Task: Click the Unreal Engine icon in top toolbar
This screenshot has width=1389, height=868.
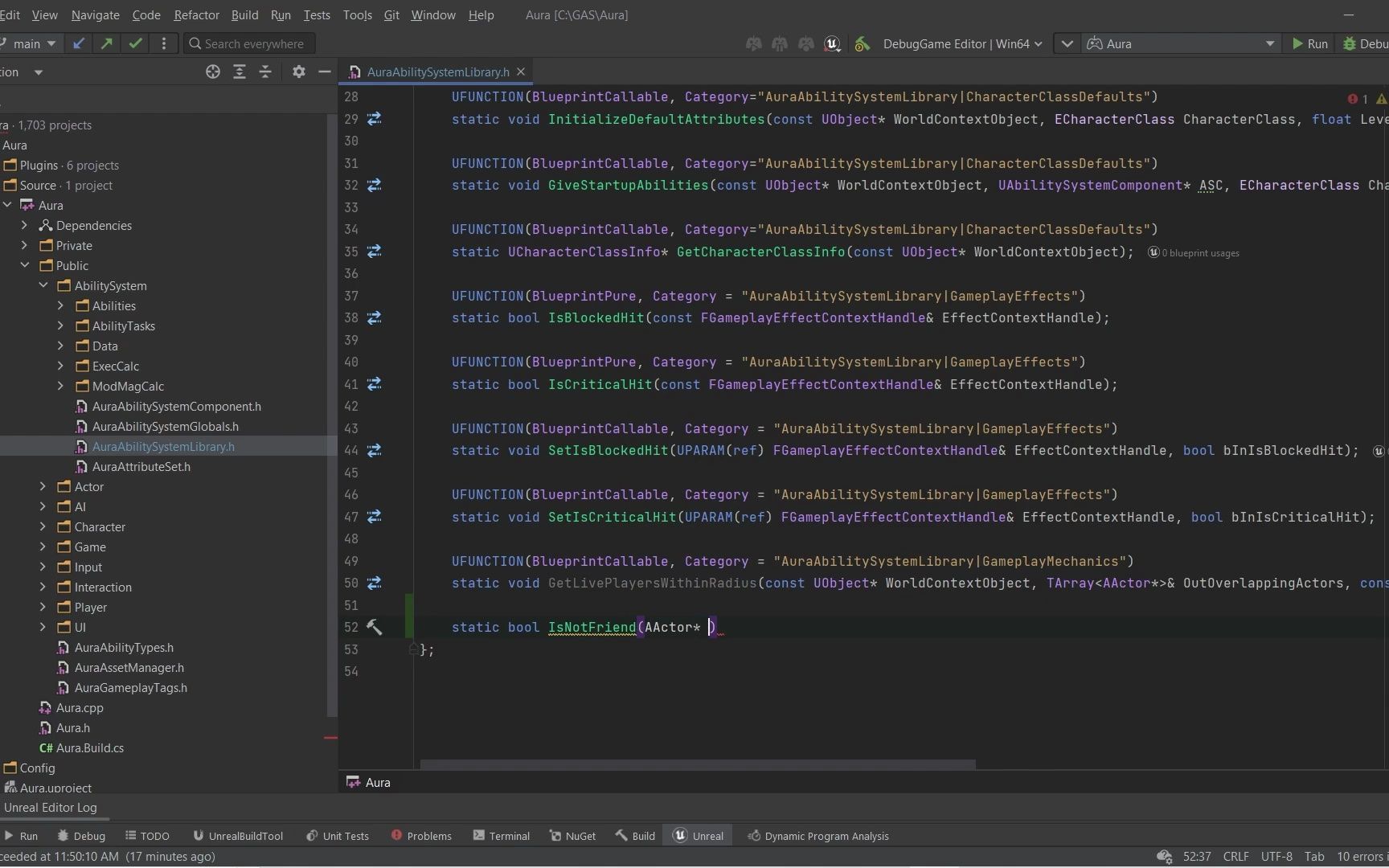Action: click(832, 44)
